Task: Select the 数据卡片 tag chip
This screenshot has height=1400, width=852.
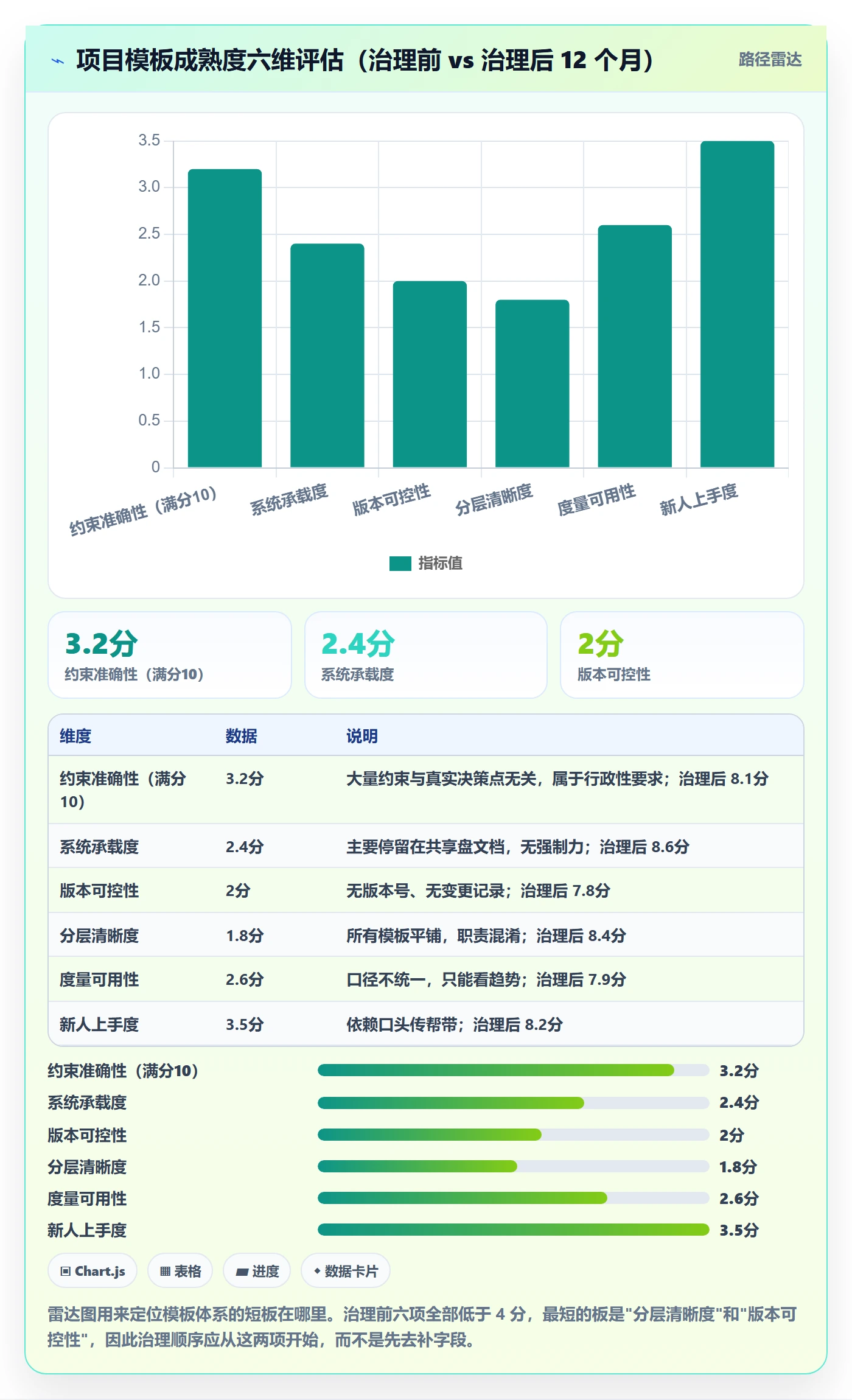Action: 345,1271
